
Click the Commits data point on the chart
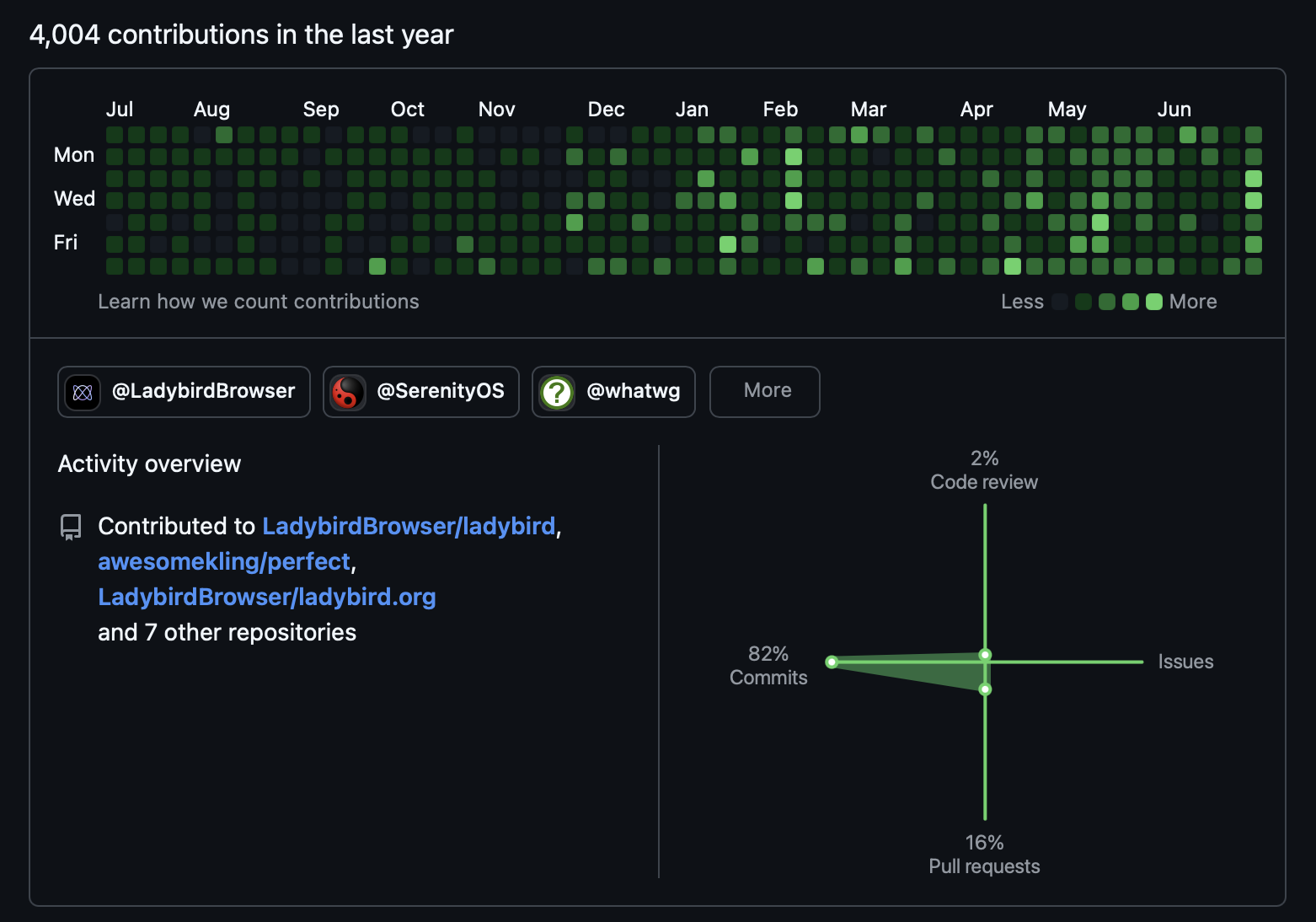pos(832,662)
